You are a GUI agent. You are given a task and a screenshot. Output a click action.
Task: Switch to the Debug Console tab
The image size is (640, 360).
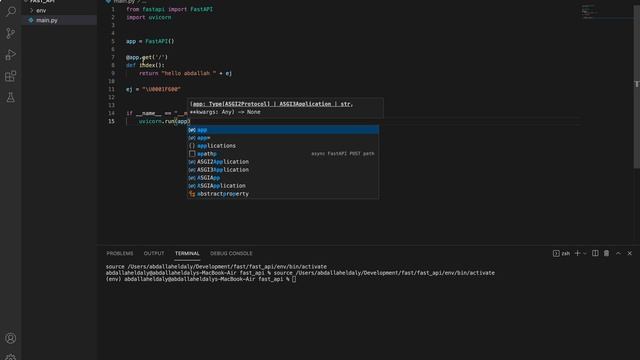click(x=231, y=253)
